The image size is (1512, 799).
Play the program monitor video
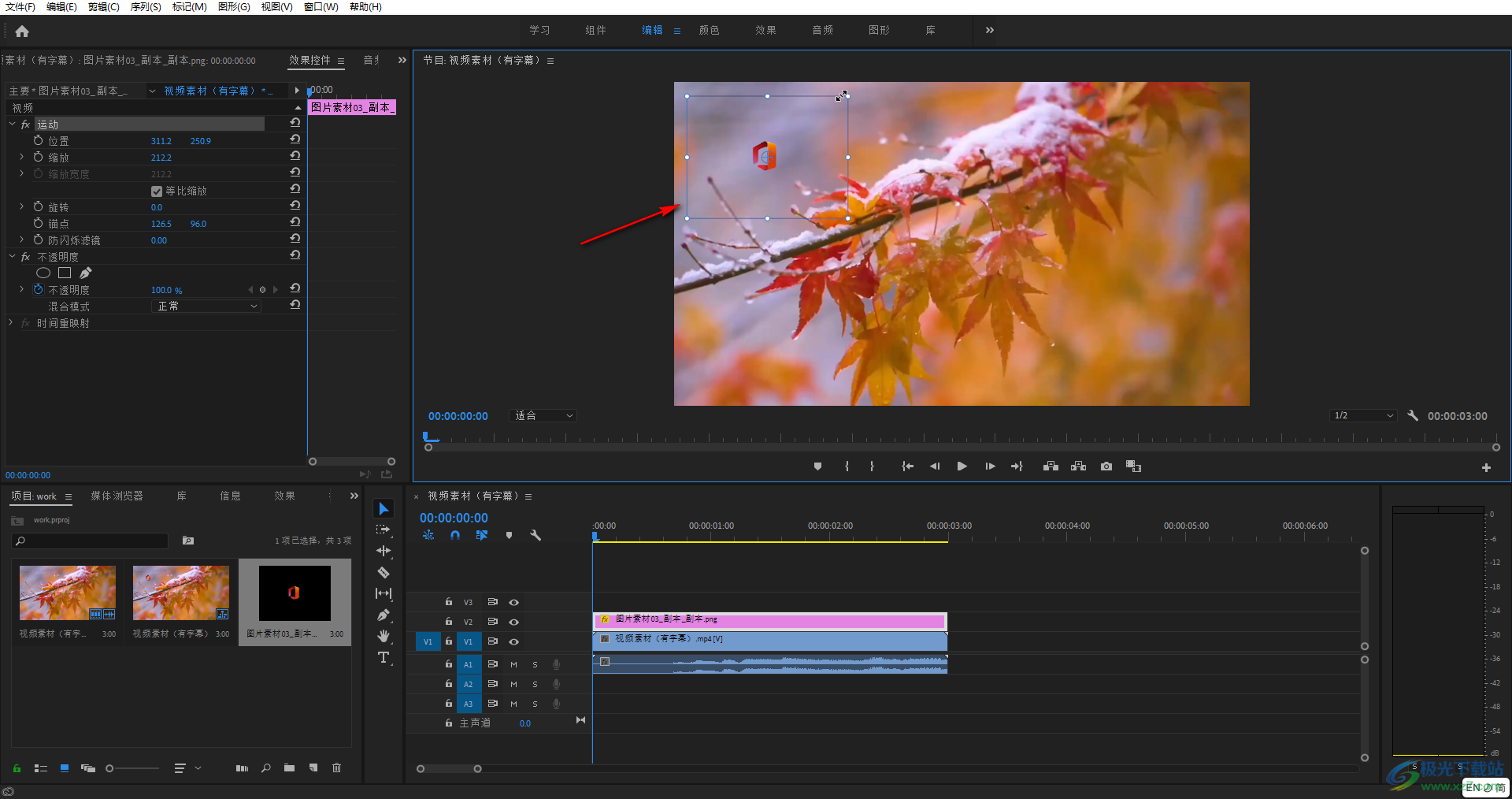point(962,466)
